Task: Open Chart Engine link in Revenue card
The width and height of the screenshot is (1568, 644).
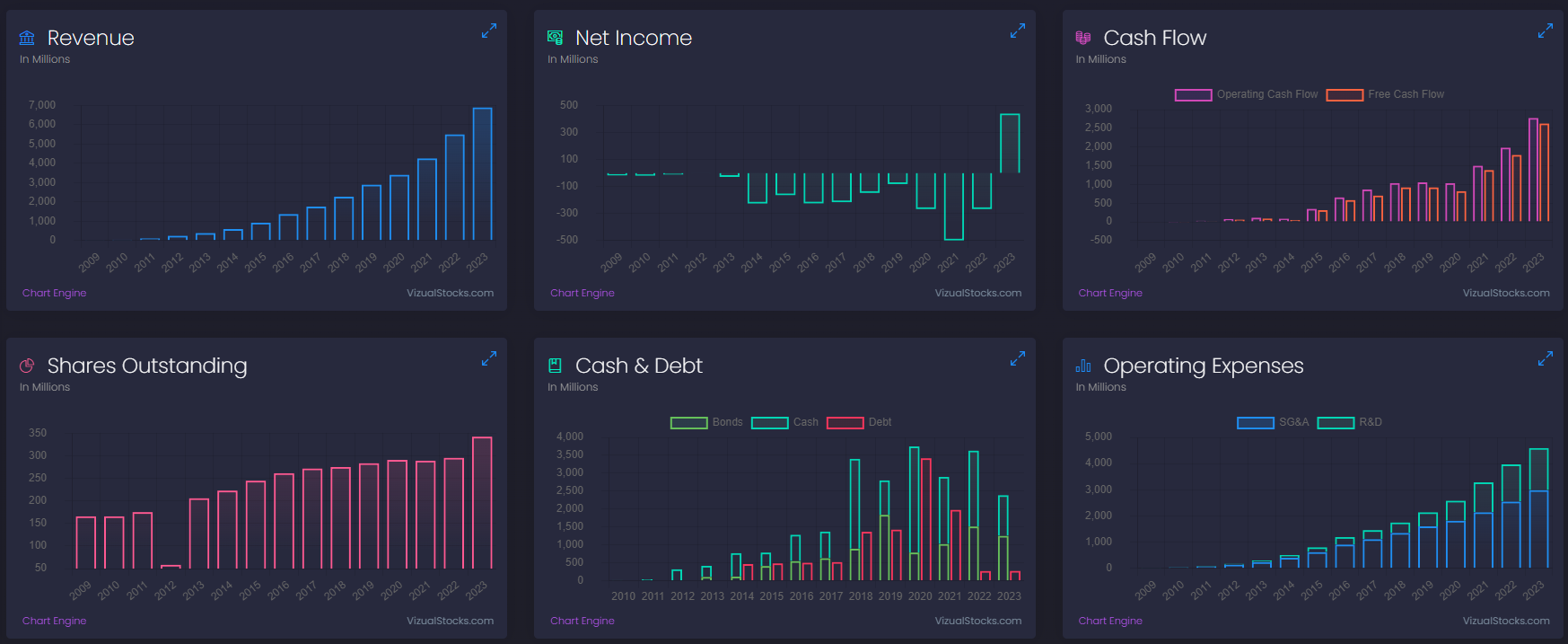Action: tap(55, 293)
